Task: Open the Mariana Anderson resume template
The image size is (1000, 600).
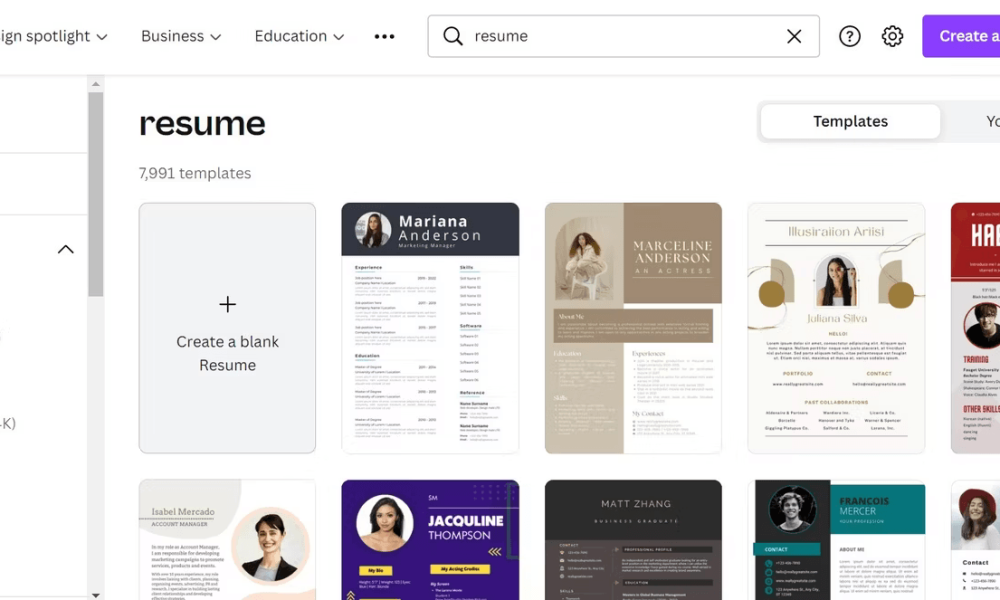Action: pos(430,328)
